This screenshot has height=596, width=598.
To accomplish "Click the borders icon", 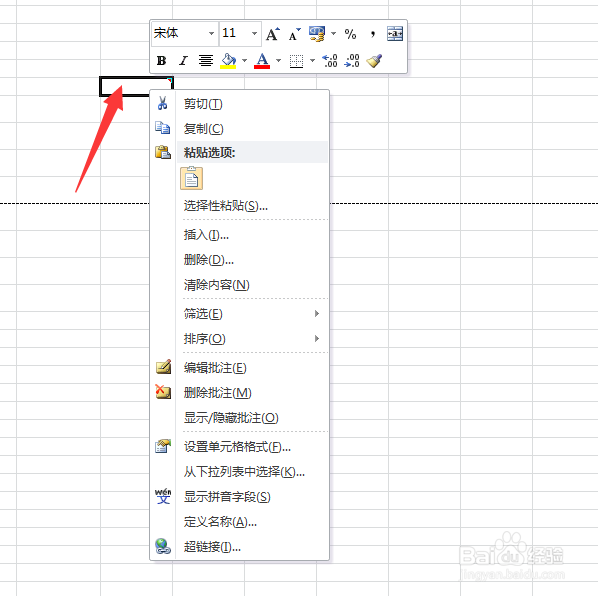I will tap(296, 61).
